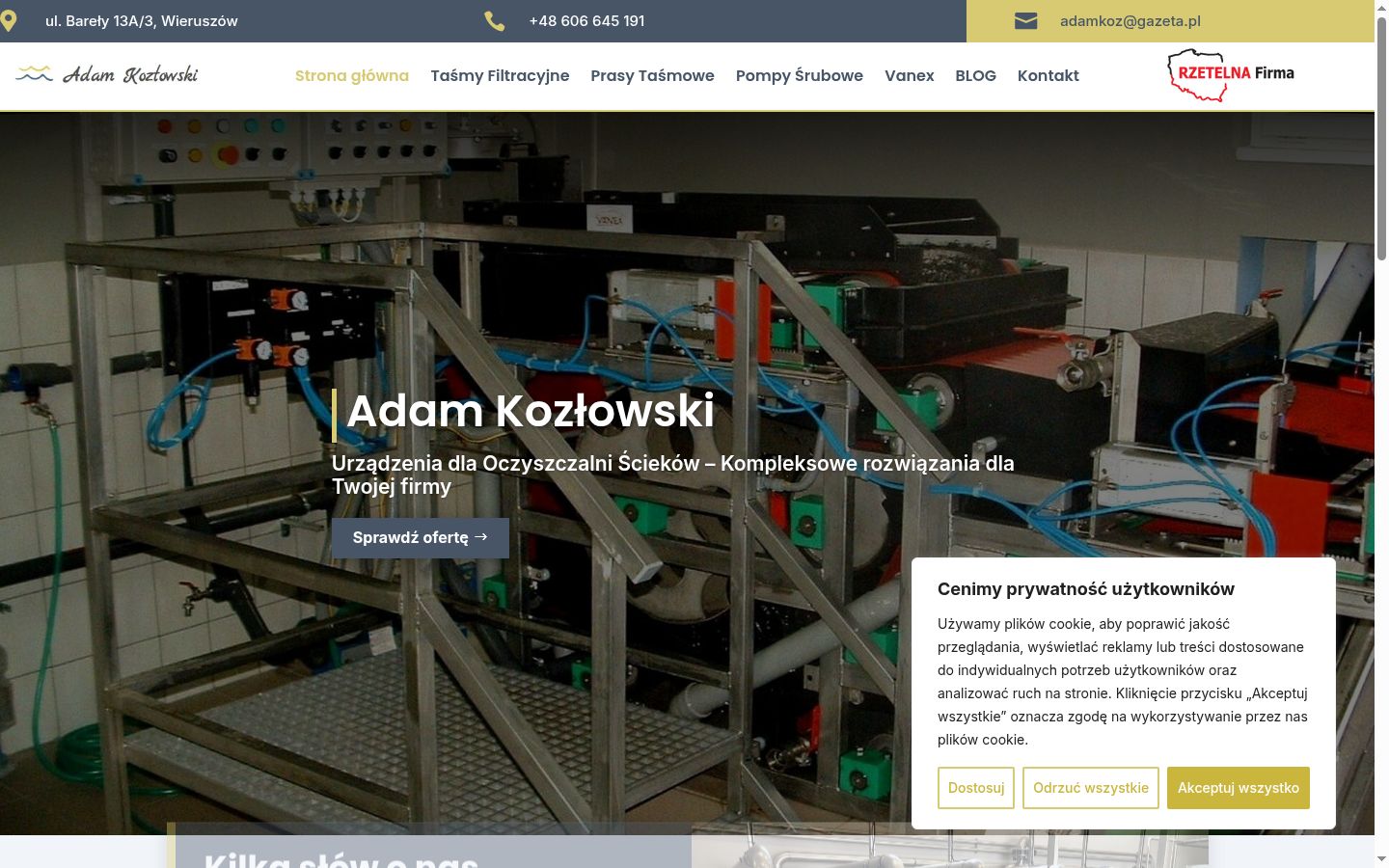
Task: Open Taśmy Filtracyjne menu item
Action: (500, 75)
